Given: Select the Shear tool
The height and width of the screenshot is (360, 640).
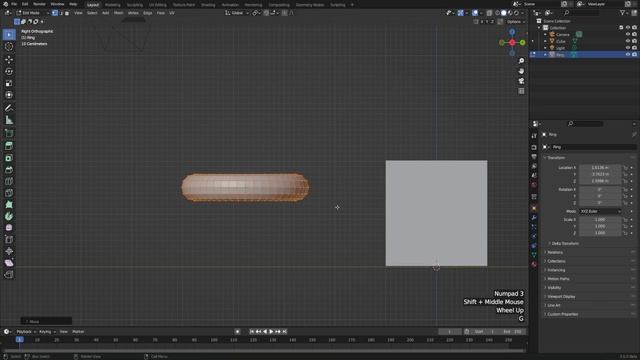Looking at the screenshot, I should [x=9, y=263].
